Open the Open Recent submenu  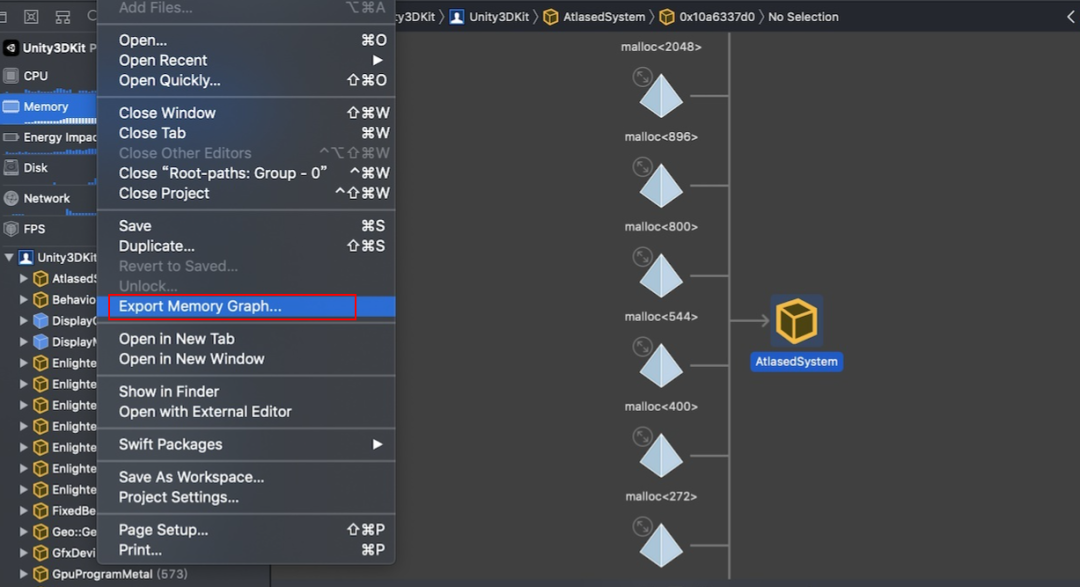[246, 60]
